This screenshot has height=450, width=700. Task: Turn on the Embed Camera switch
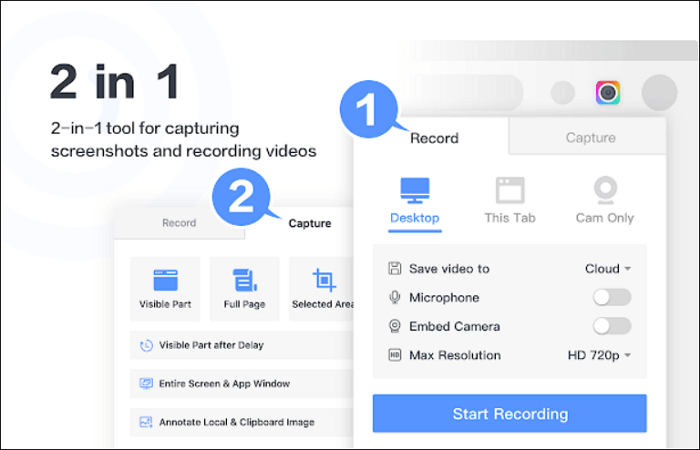pyautogui.click(x=611, y=326)
